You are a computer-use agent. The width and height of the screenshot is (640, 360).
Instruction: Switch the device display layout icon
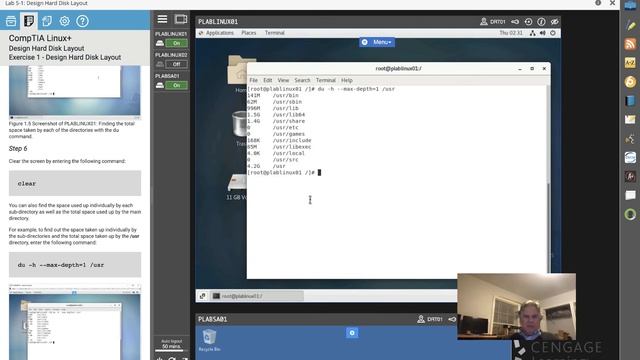click(x=181, y=19)
